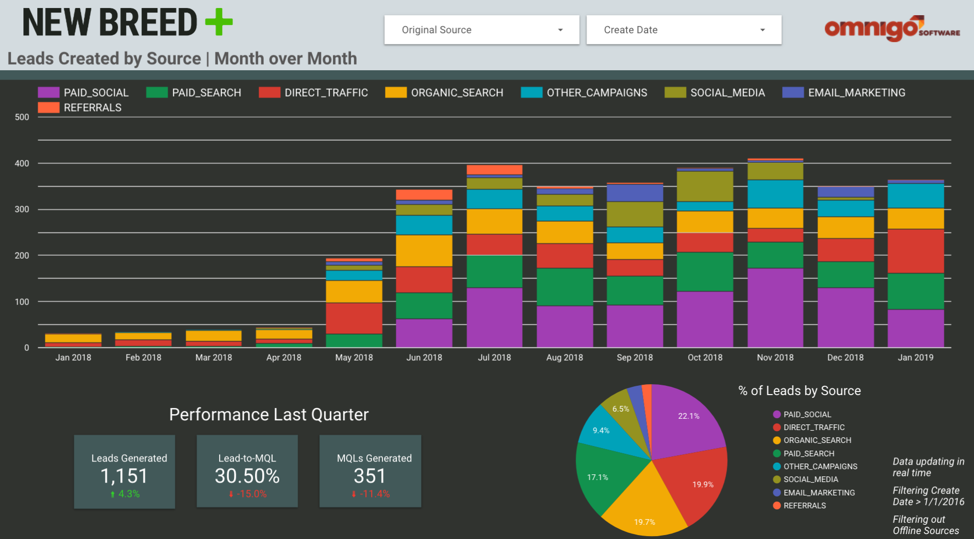Image resolution: width=974 pixels, height=539 pixels.
Task: Click SOCIAL_MEDIA legend icon above bar chart
Action: (675, 93)
